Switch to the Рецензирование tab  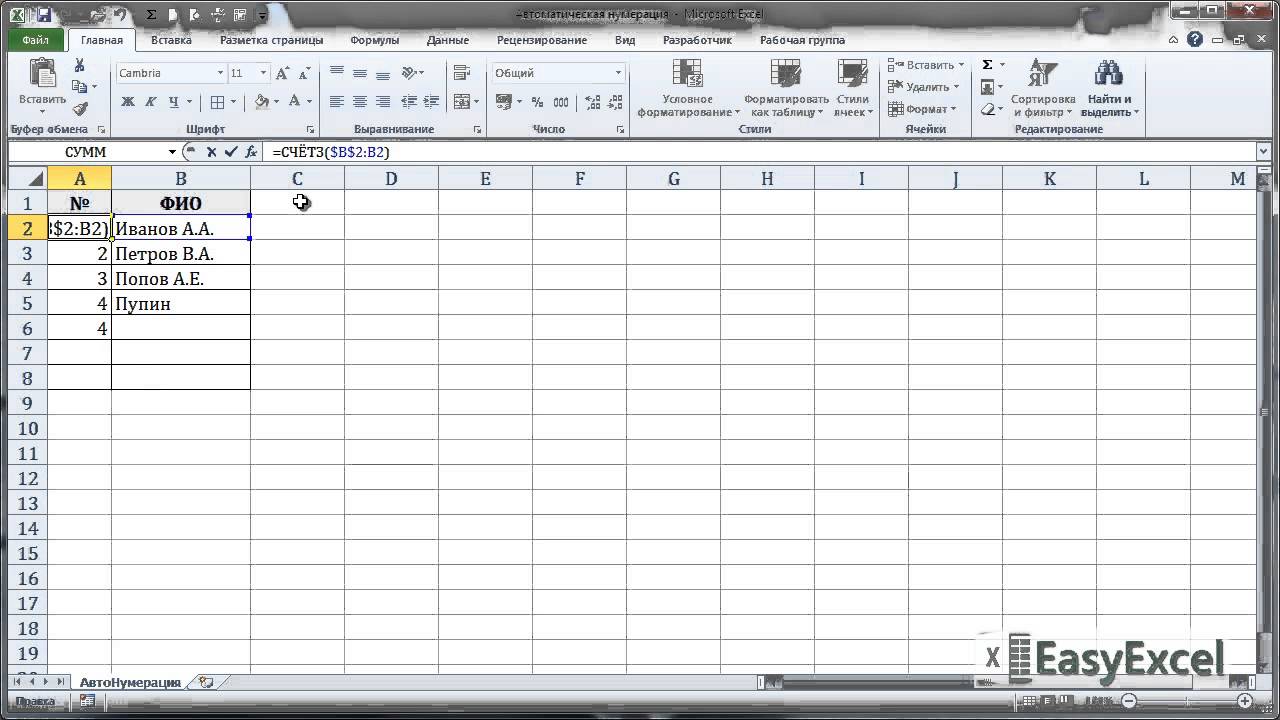pyautogui.click(x=541, y=40)
